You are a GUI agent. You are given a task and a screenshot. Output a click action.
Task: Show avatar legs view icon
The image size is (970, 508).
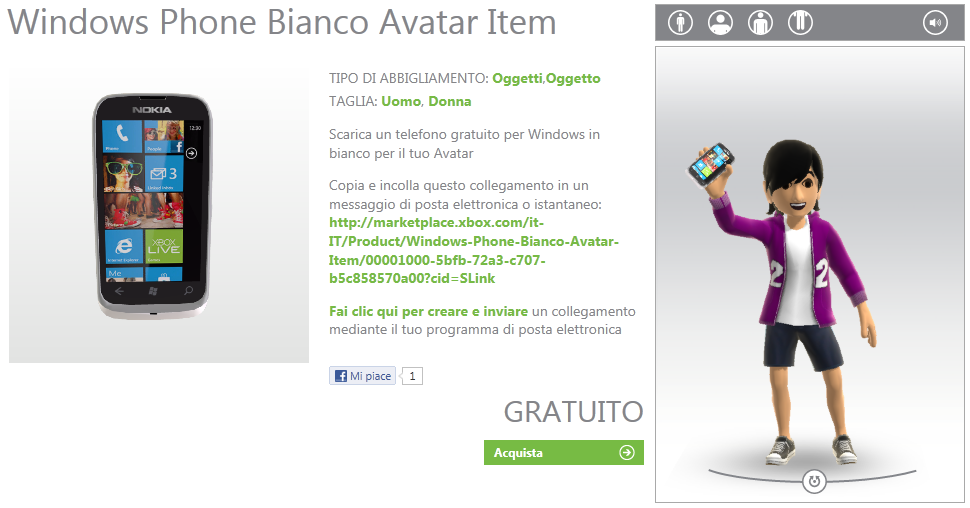click(800, 23)
